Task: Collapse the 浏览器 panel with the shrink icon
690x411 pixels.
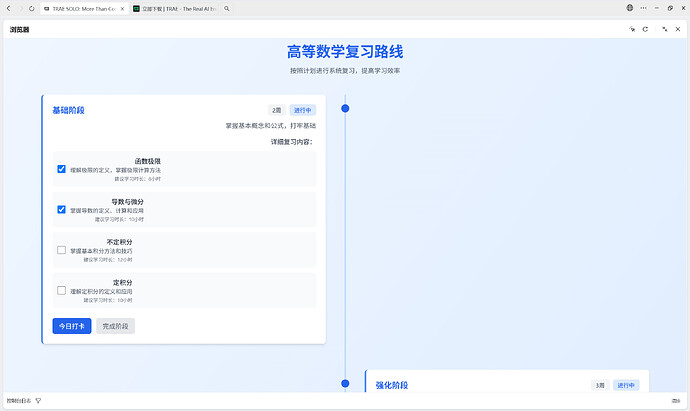Action: [664, 29]
